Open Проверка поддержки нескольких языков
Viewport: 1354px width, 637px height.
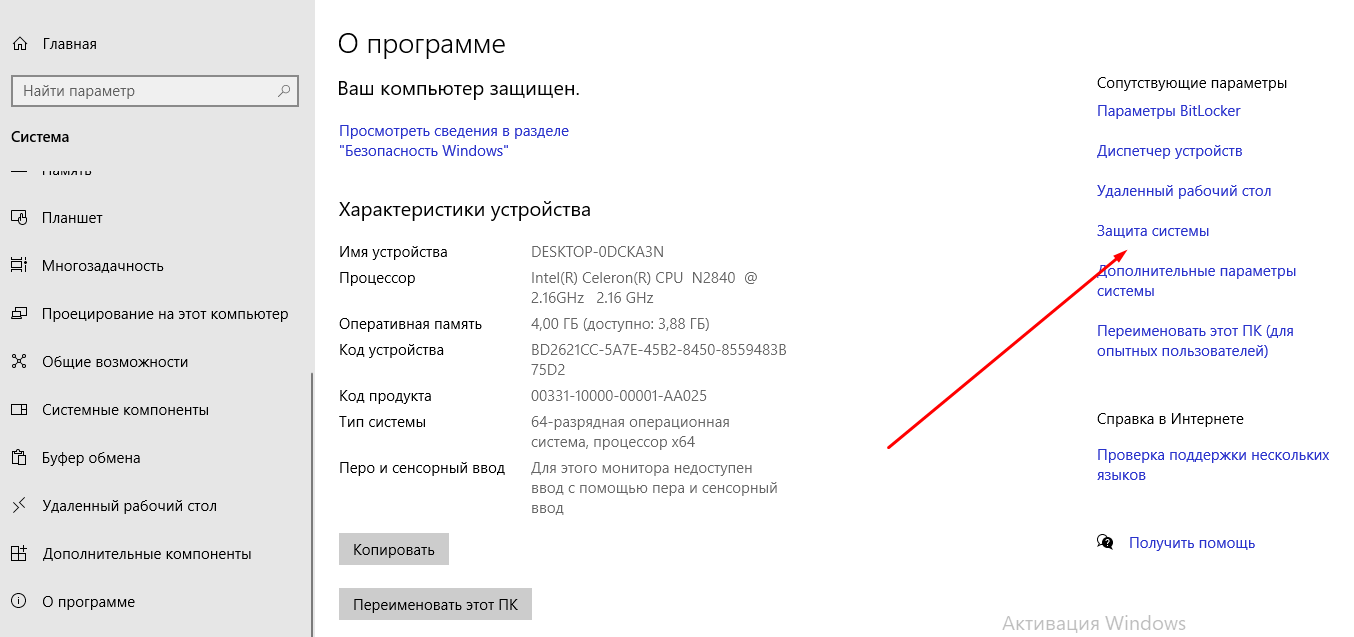tap(1213, 465)
